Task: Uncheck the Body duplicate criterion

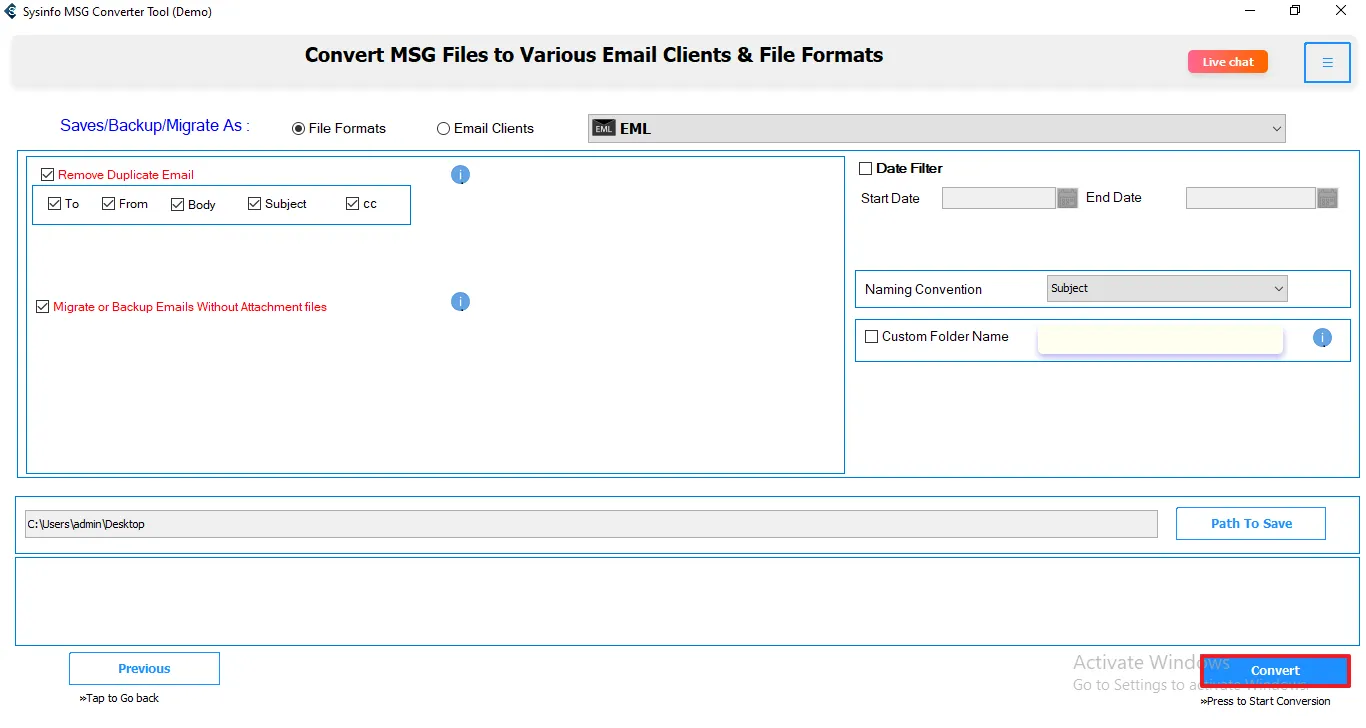Action: (178, 205)
